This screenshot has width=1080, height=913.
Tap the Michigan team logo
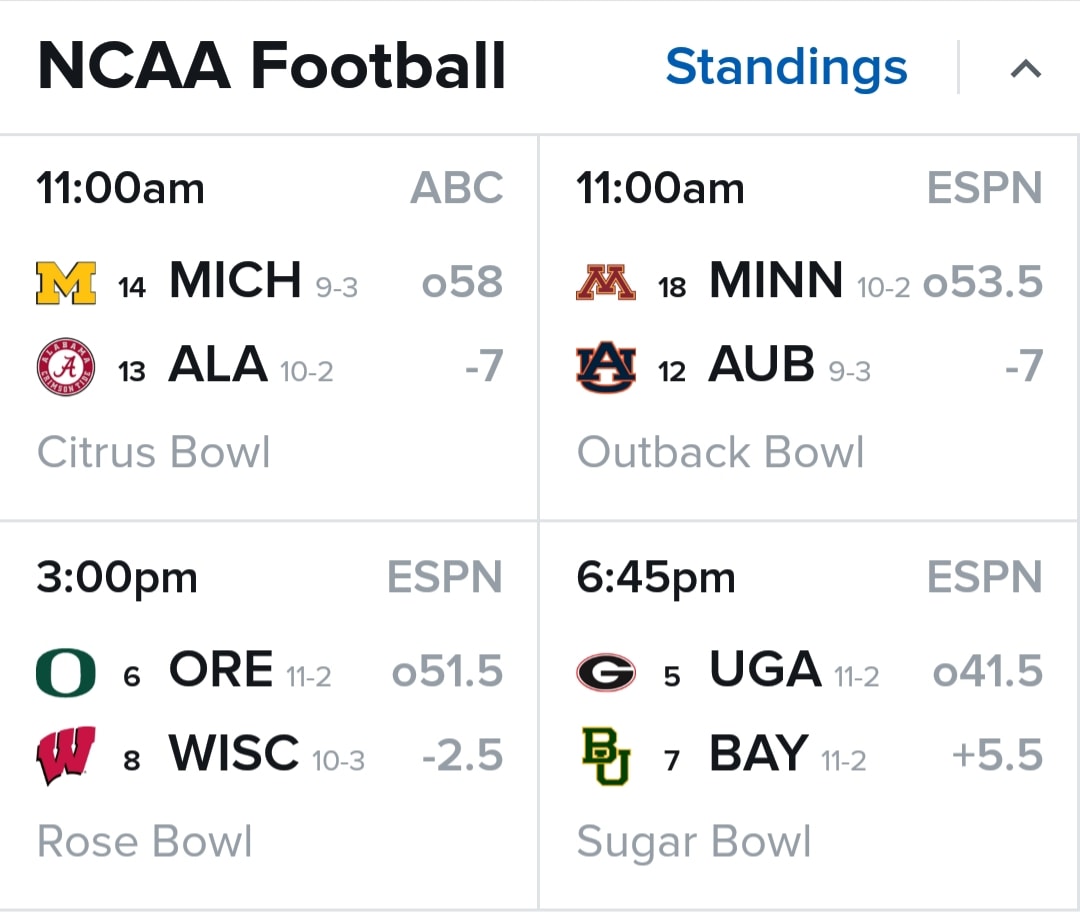click(x=65, y=283)
